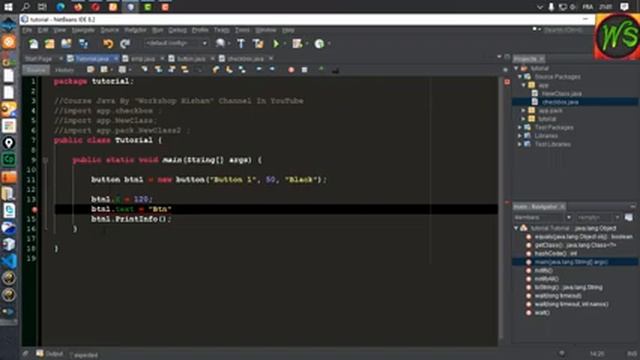Click the fold marker on line 9
This screenshot has height=360, width=640.
click(45, 160)
